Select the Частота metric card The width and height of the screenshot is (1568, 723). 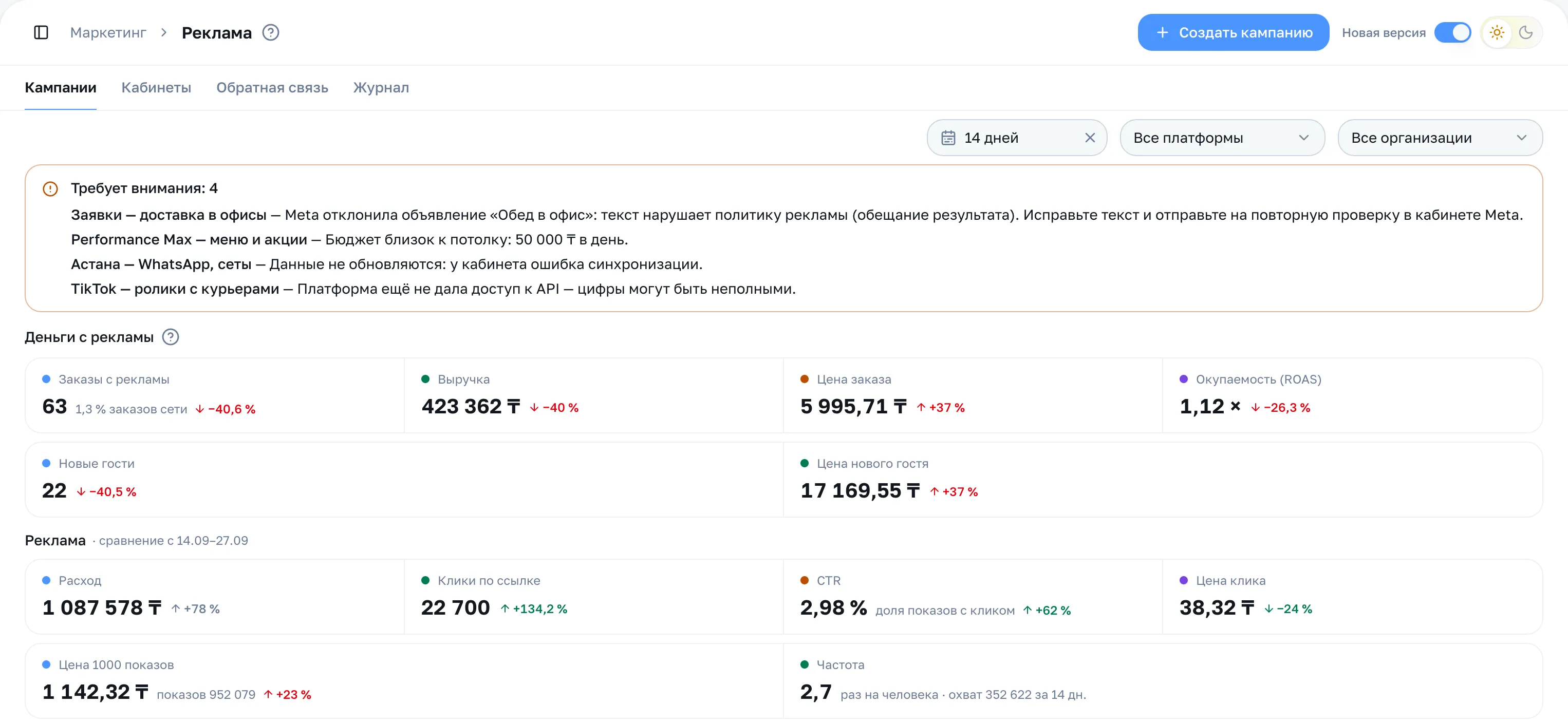(1163, 681)
